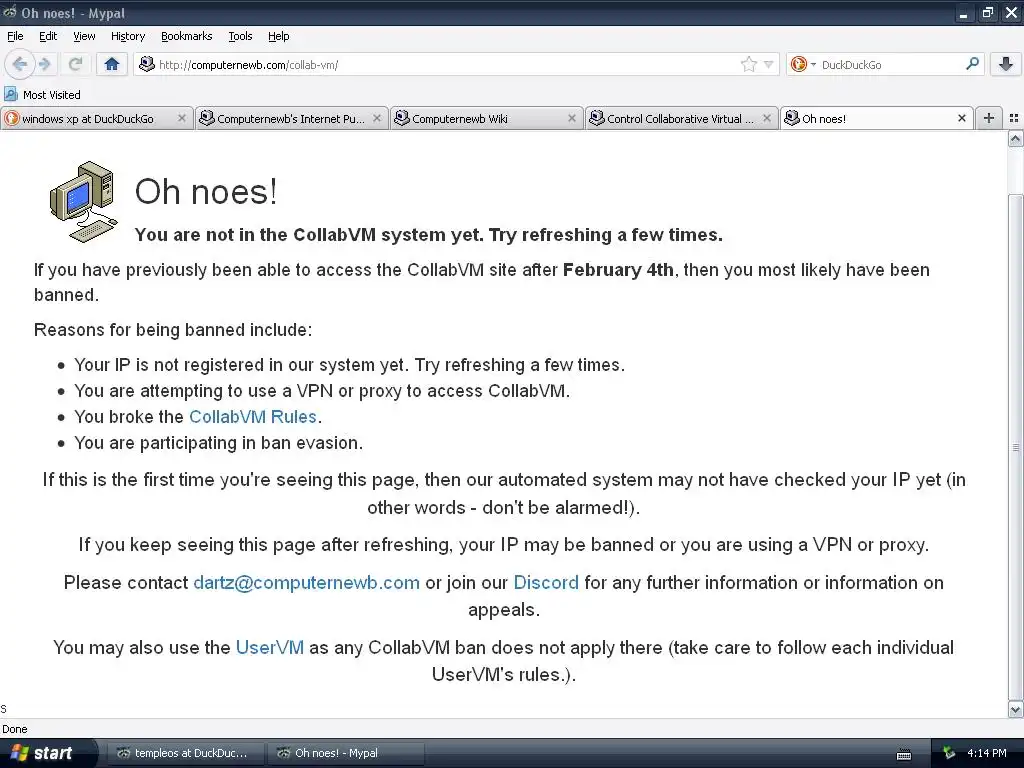Open the address bar history dropdown arrow

[769, 64]
